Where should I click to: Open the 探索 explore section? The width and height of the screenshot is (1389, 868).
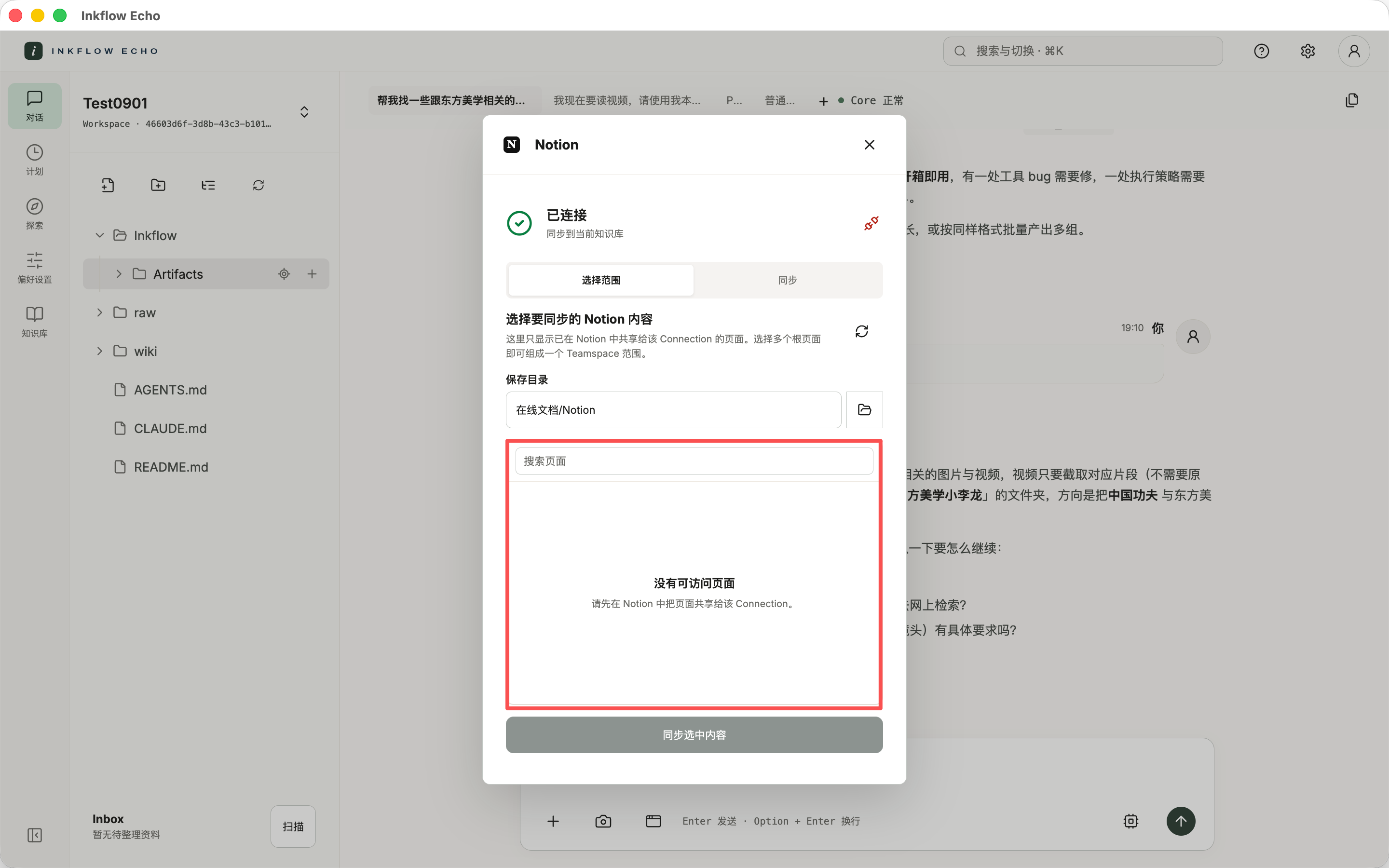click(x=34, y=214)
